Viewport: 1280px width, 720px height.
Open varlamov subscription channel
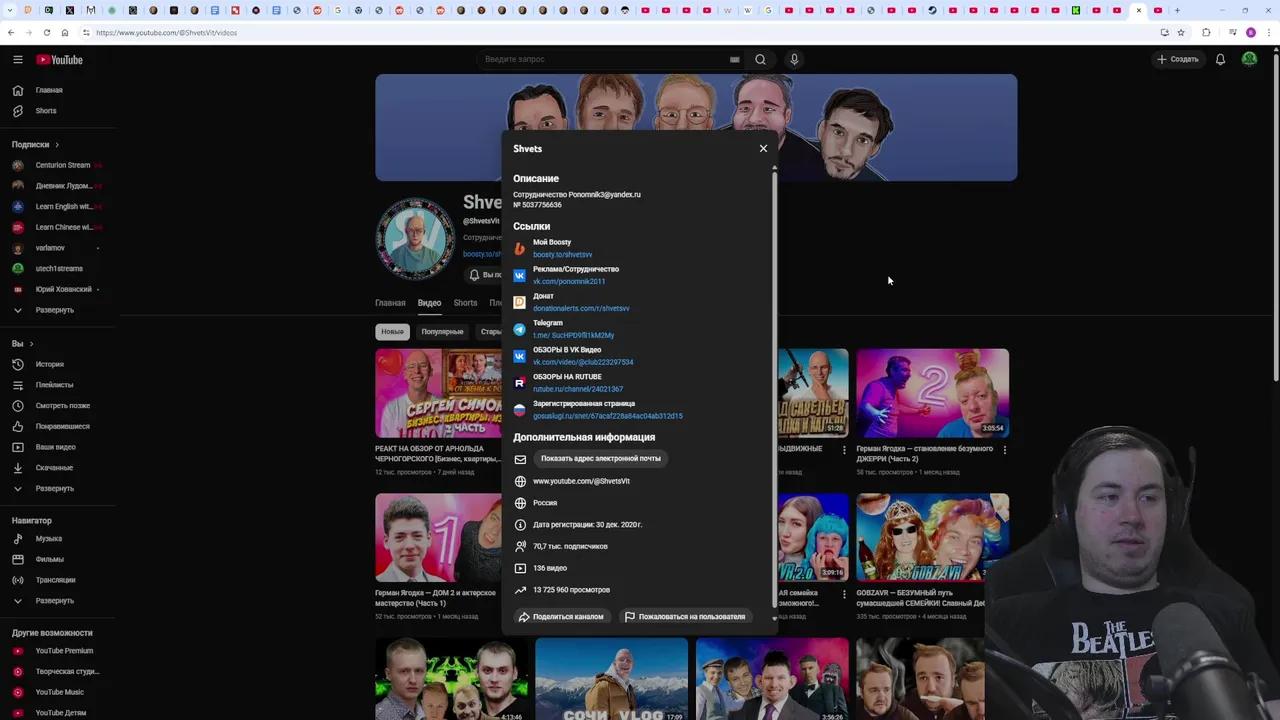[50, 248]
